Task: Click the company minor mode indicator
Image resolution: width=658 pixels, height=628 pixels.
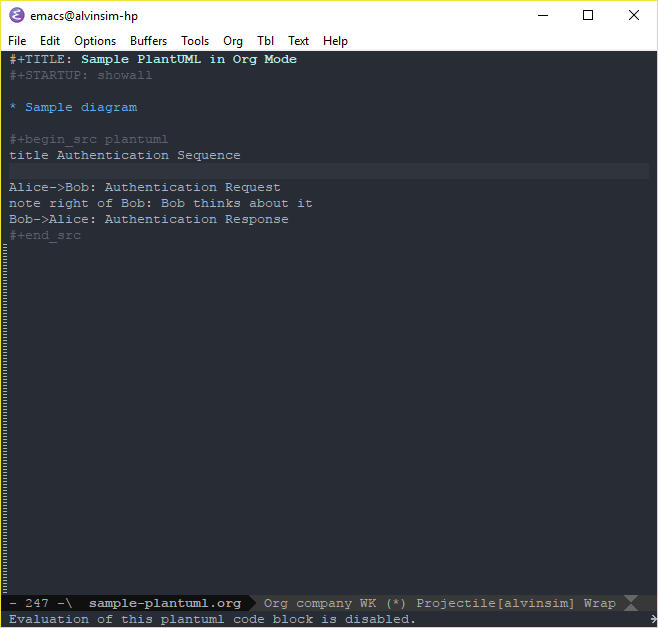Action: (x=324, y=603)
